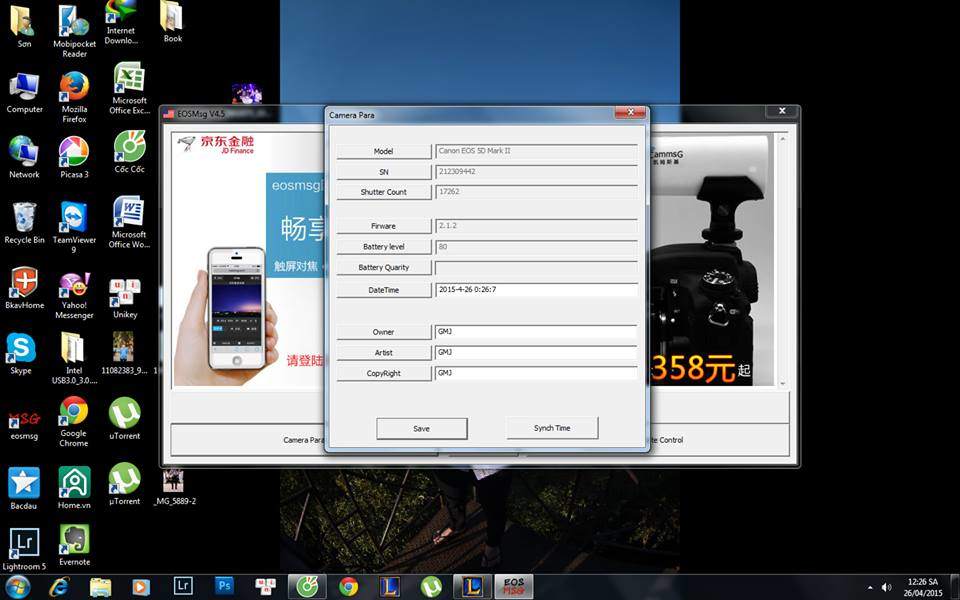
Task: Focus the CopyRight text field
Action: 536,373
